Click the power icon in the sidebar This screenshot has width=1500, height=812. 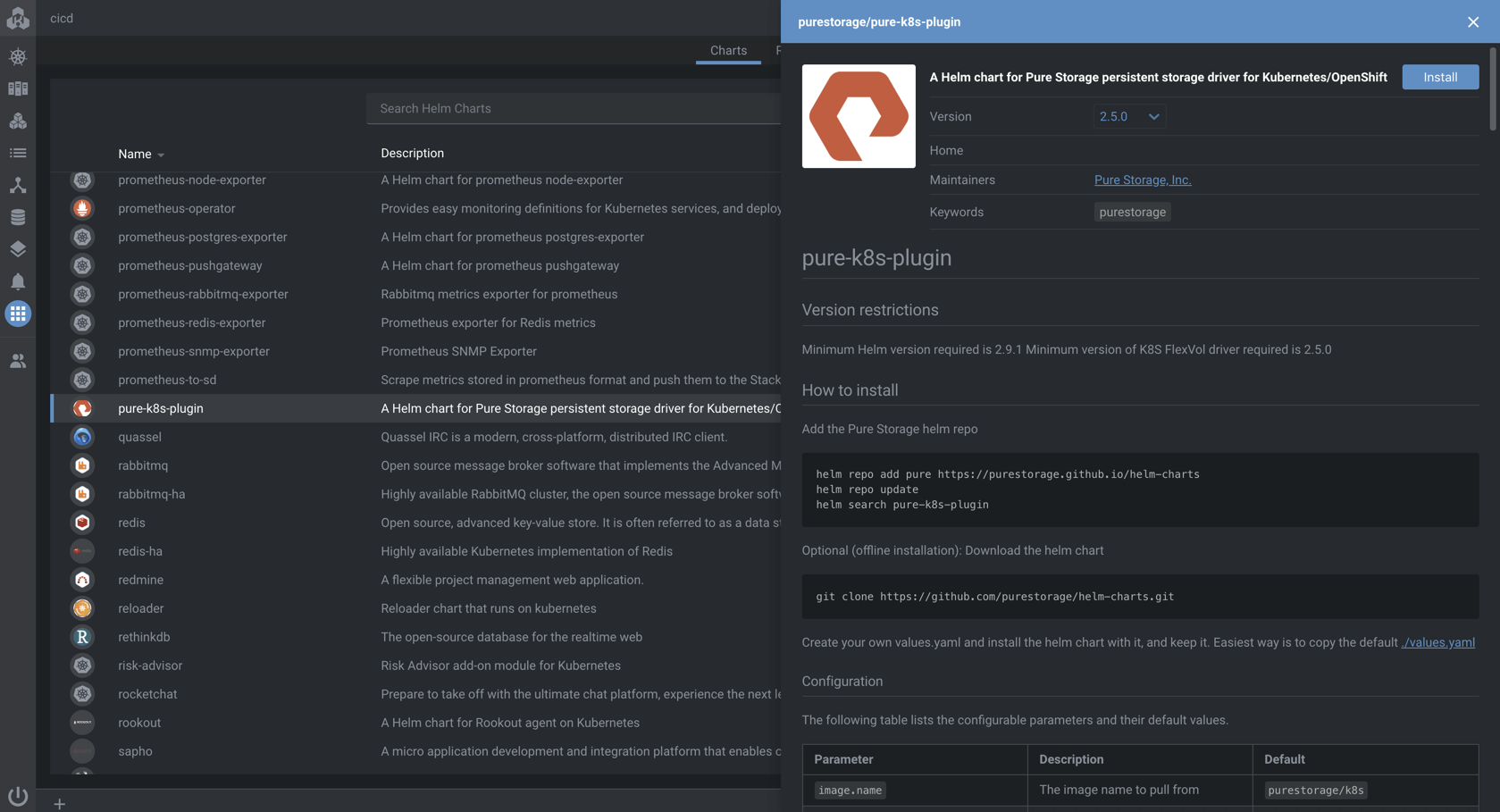18,795
